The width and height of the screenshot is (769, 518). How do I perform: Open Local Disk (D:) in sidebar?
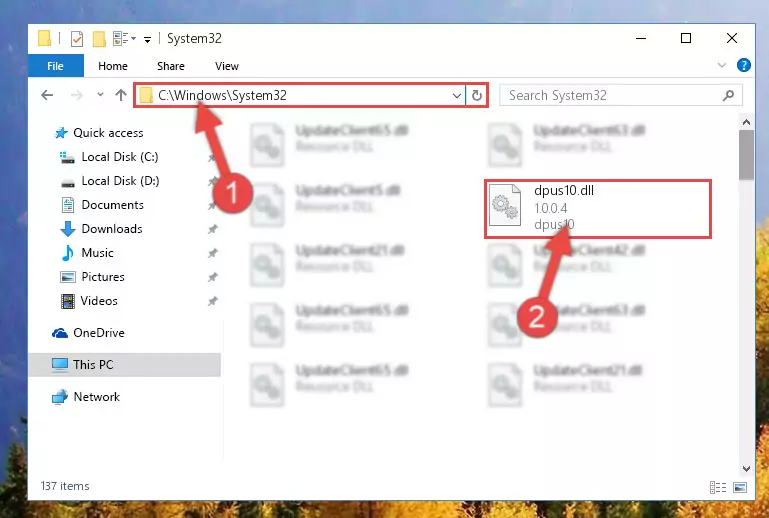tap(120, 181)
